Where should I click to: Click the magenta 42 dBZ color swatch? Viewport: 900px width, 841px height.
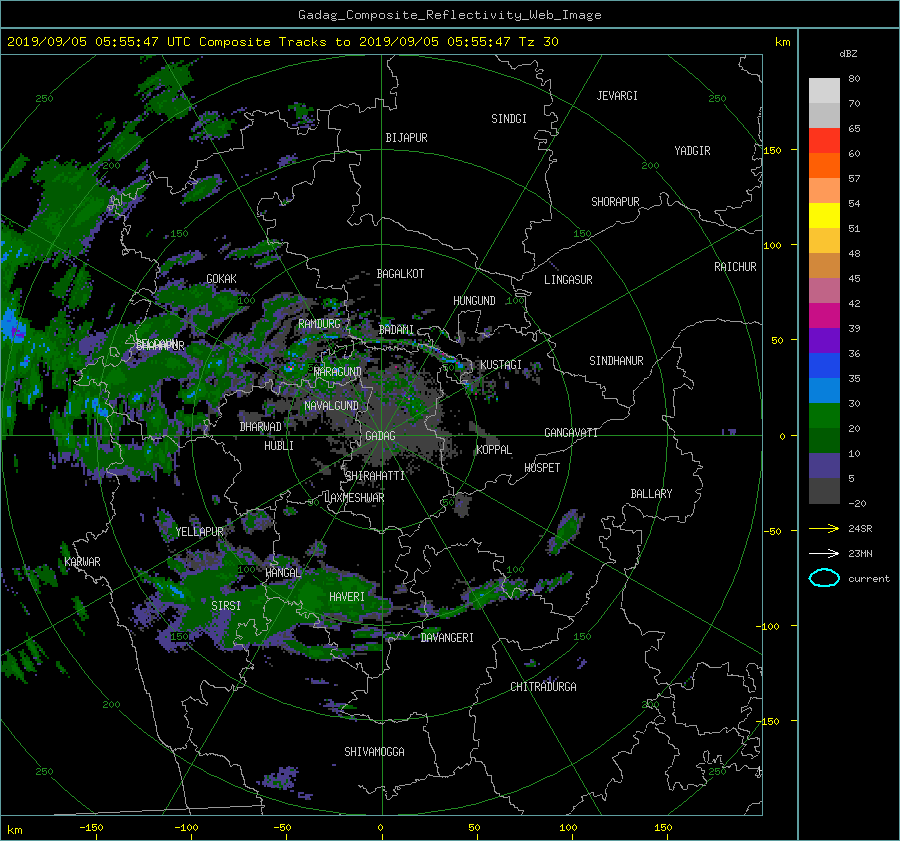click(x=824, y=315)
